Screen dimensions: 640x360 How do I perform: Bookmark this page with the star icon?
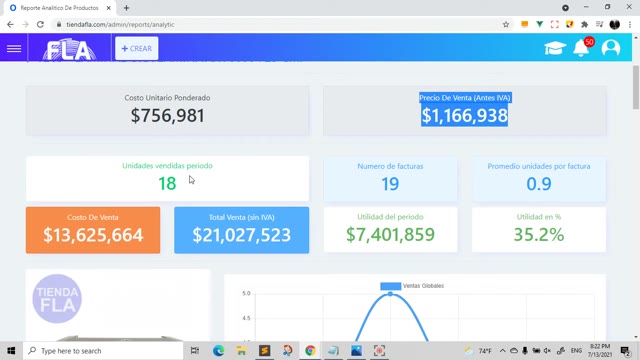point(506,24)
